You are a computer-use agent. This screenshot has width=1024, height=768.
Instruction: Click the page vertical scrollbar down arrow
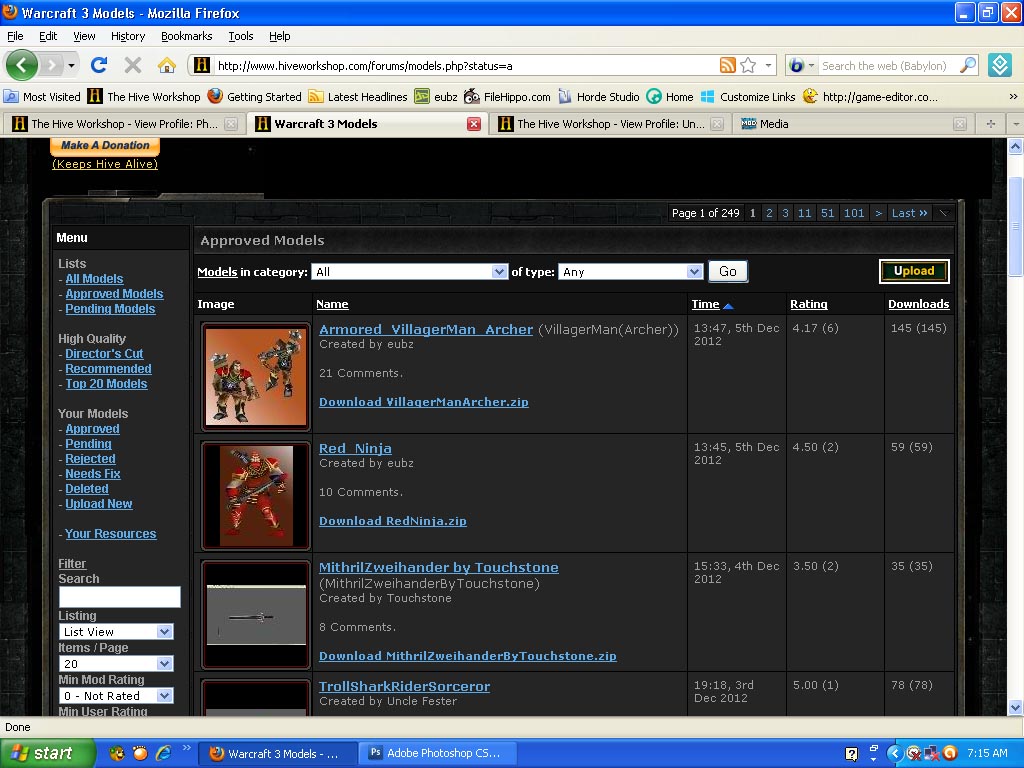coord(1015,707)
